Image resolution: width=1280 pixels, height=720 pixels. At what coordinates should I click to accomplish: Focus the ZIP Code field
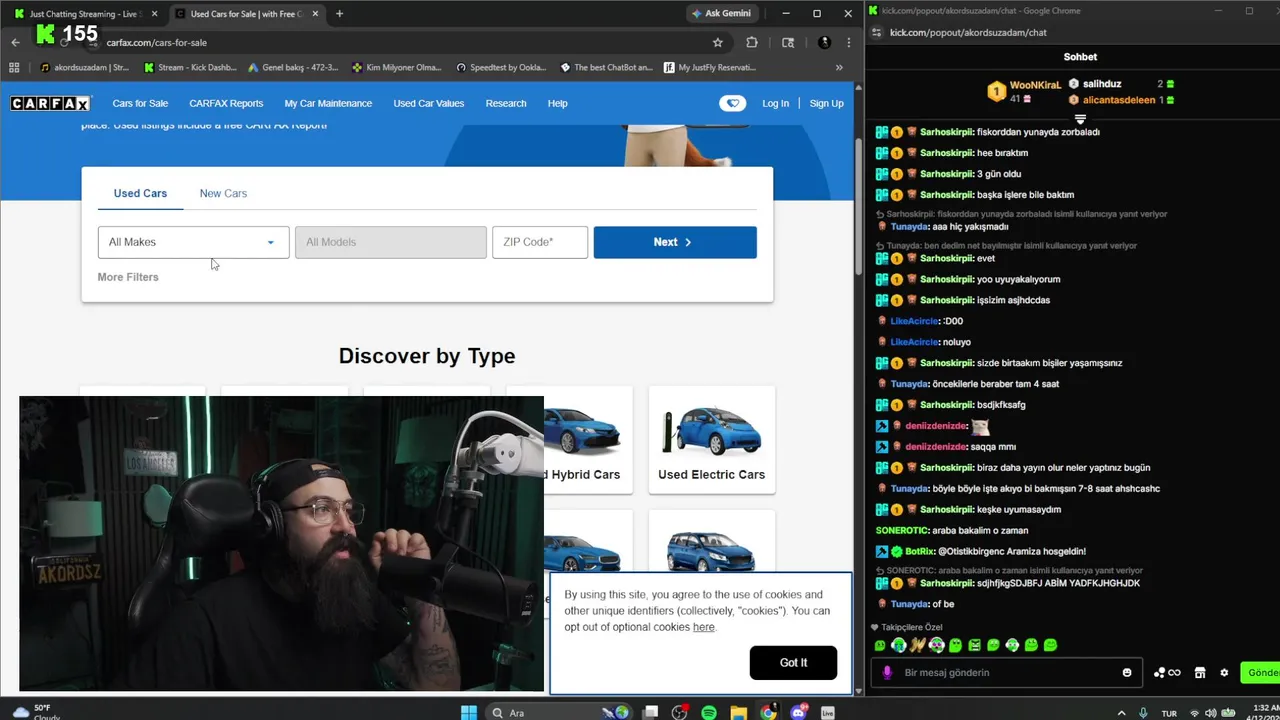(x=540, y=242)
